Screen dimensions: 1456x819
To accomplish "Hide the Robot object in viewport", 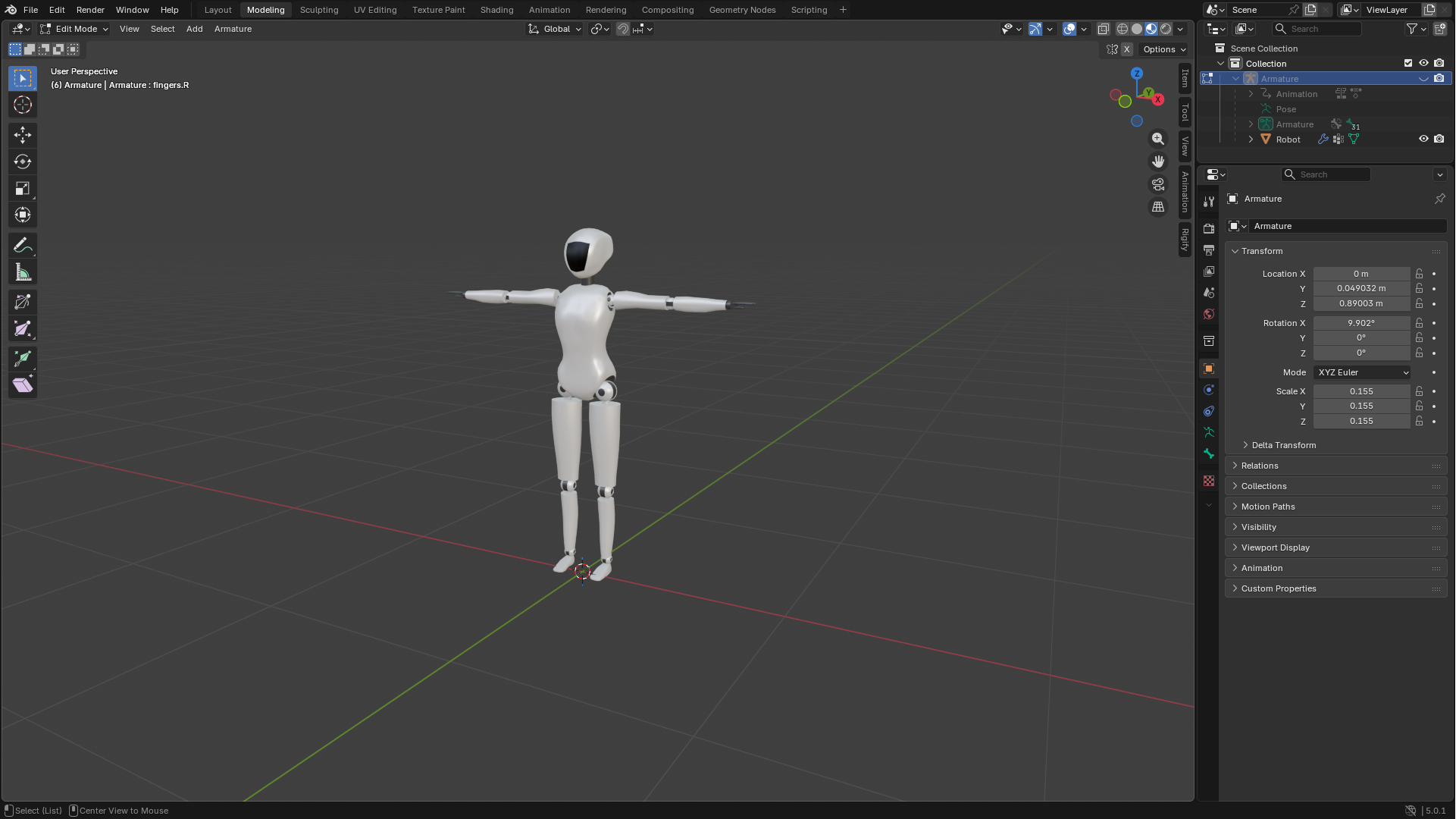I will click(1423, 139).
